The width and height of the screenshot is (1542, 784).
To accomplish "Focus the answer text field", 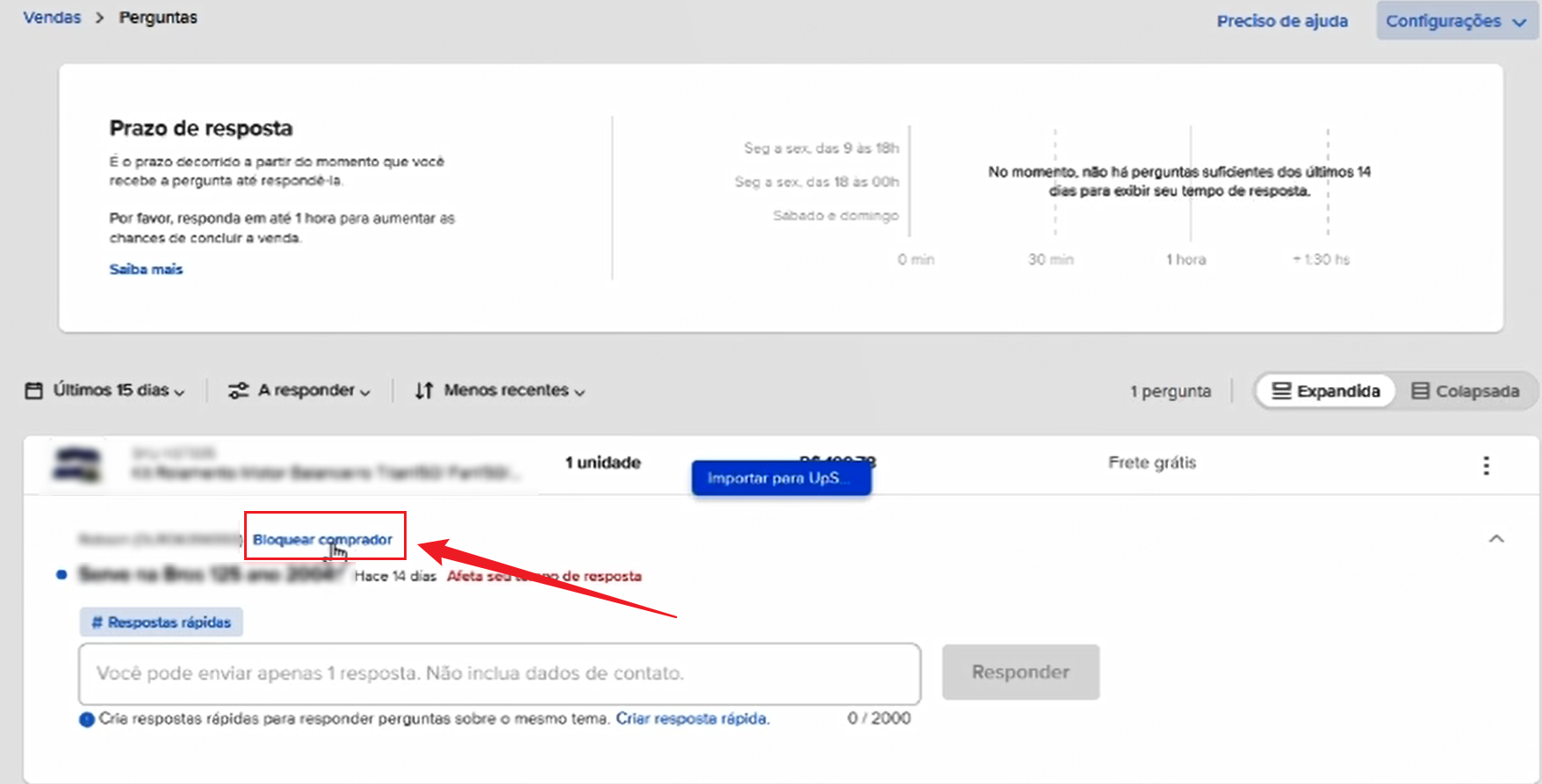I will pos(500,674).
